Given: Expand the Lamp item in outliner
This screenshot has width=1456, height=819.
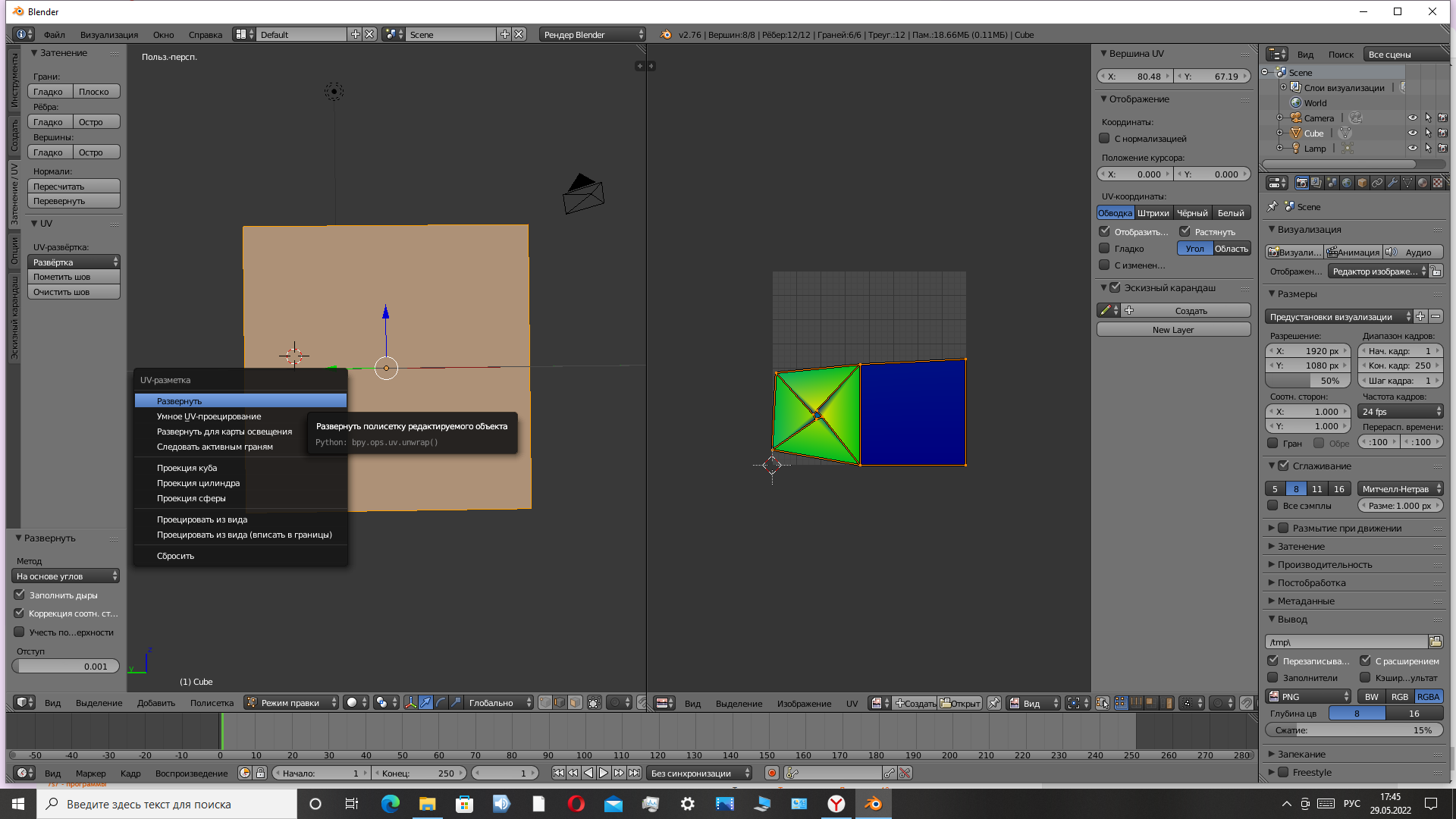Looking at the screenshot, I should (x=1280, y=149).
